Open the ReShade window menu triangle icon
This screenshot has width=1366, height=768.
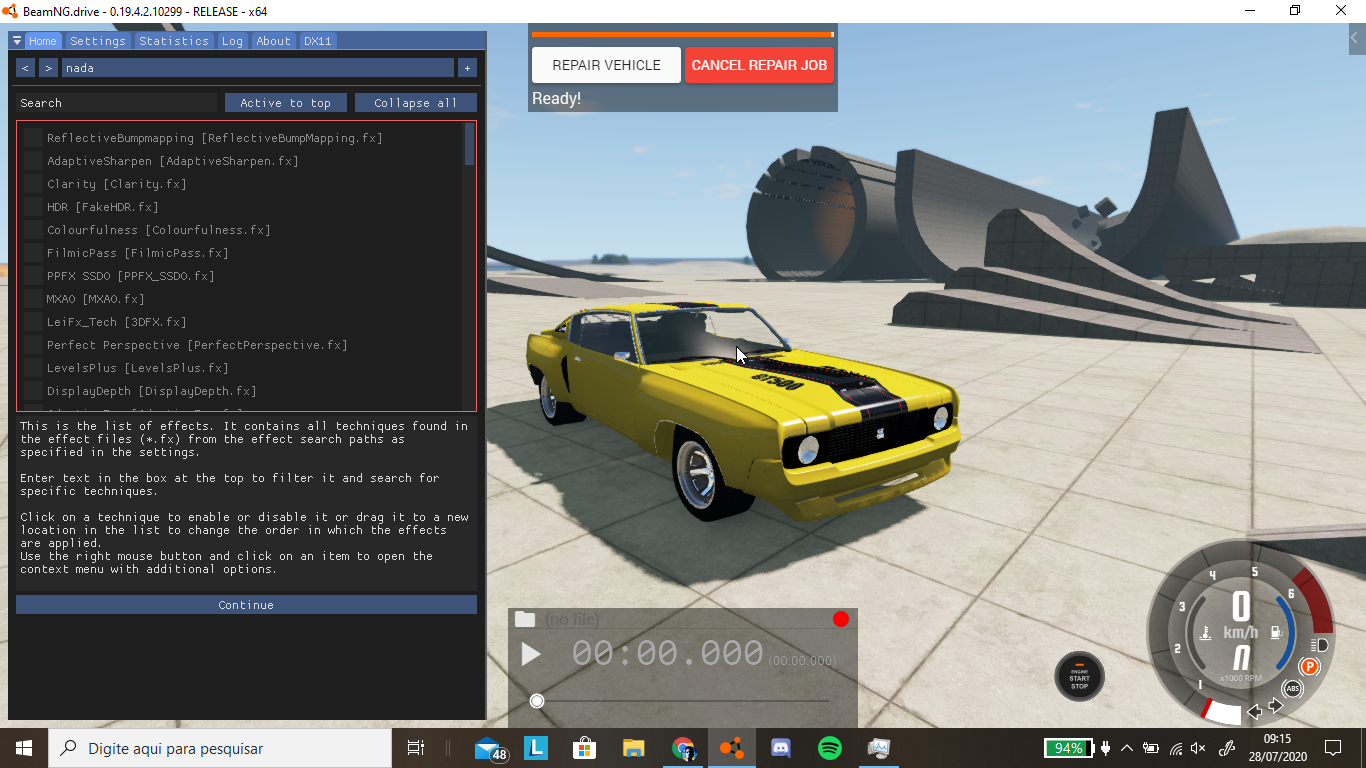pos(16,41)
